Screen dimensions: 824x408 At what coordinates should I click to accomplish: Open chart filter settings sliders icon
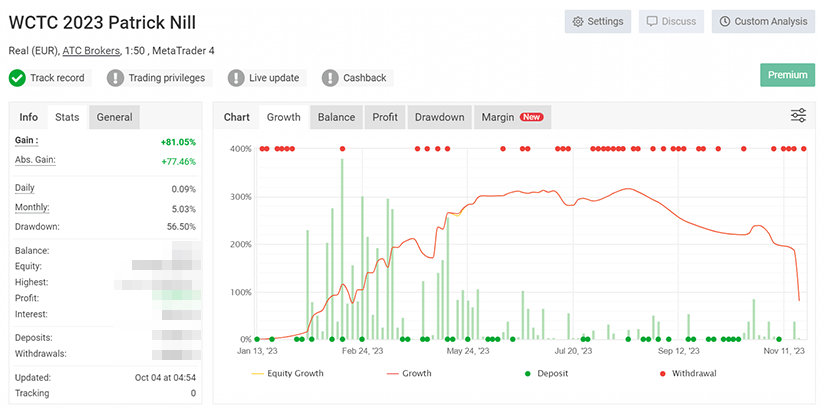point(798,116)
